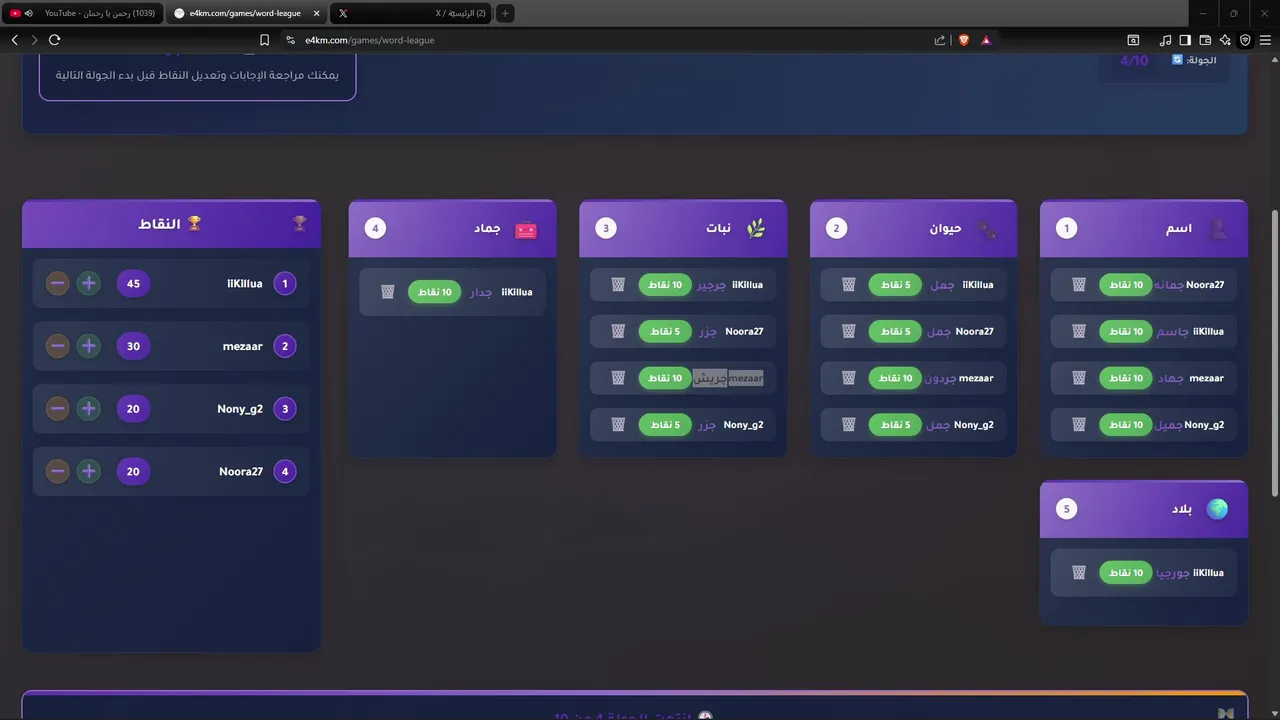1280x720 pixels.
Task: Remove mezaar's answer جردون
Action: click(849, 378)
